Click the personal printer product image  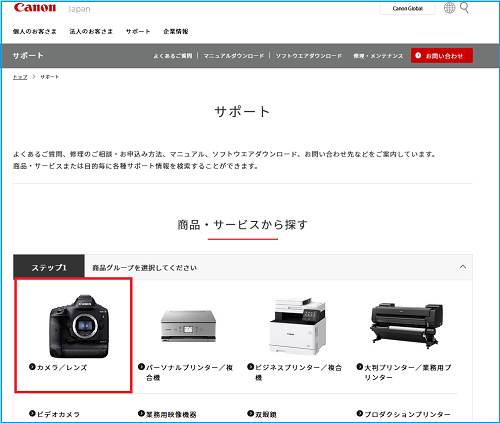[x=188, y=326]
